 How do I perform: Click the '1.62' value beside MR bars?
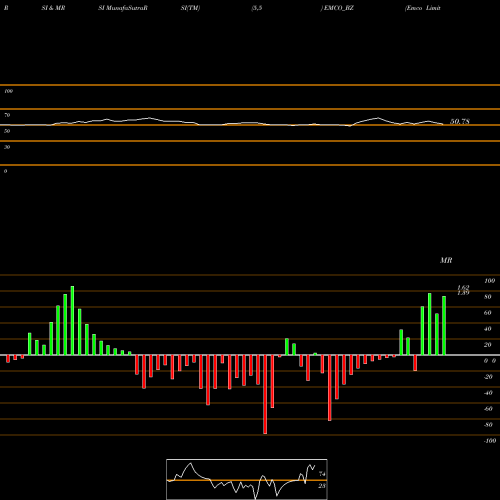[463, 288]
